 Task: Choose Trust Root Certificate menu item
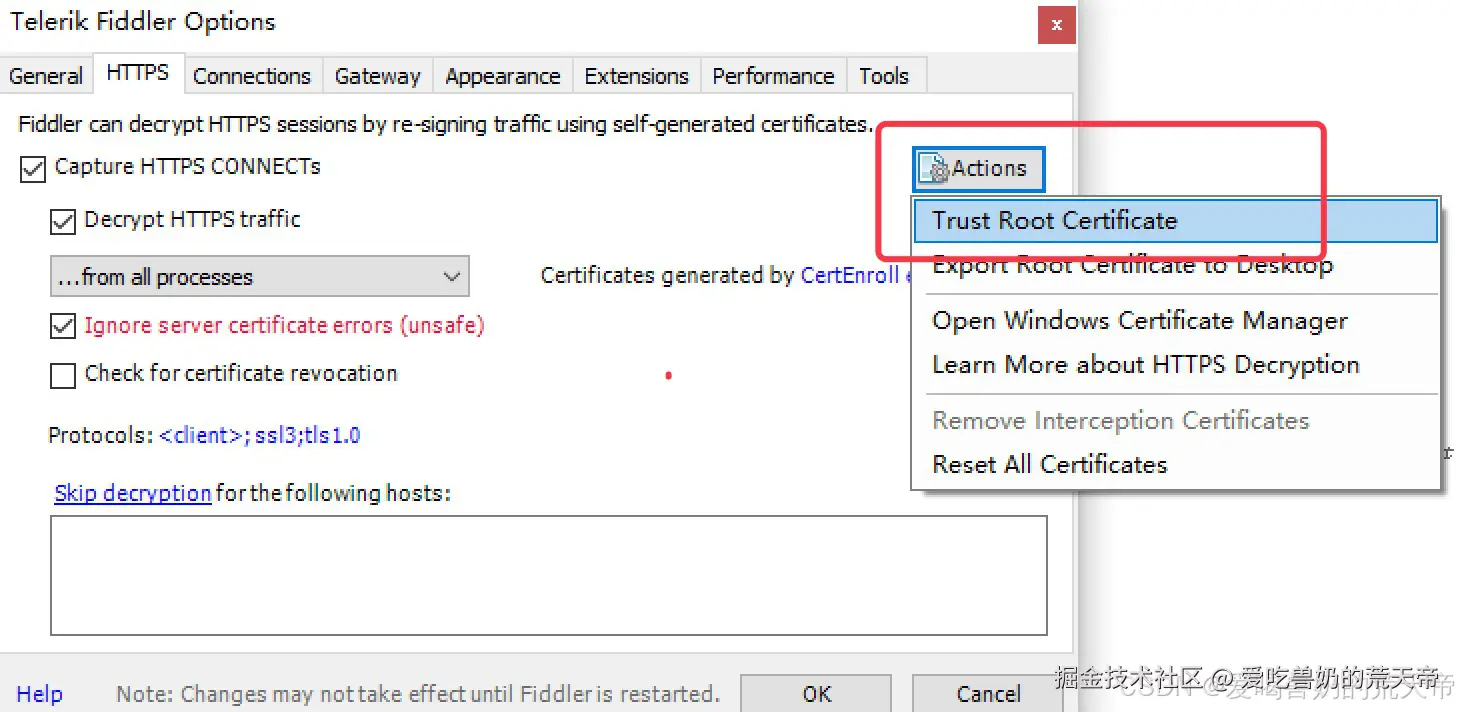1175,221
